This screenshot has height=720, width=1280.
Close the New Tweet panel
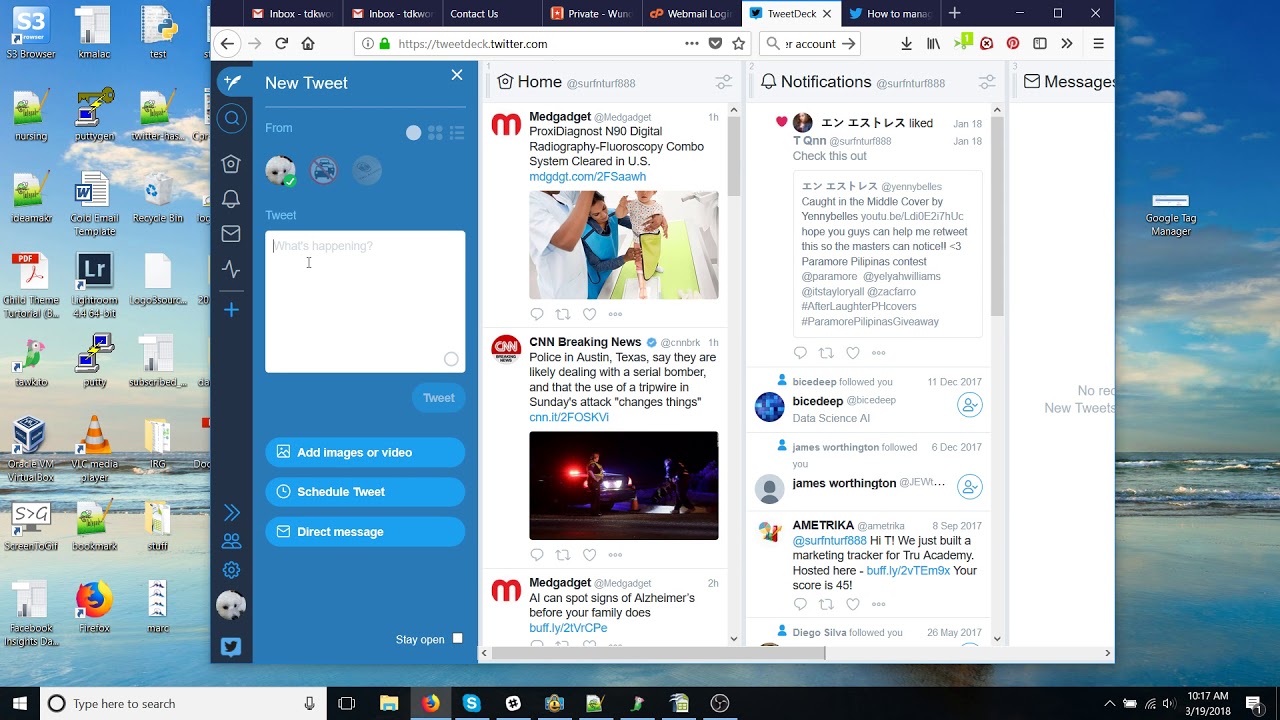click(x=457, y=75)
